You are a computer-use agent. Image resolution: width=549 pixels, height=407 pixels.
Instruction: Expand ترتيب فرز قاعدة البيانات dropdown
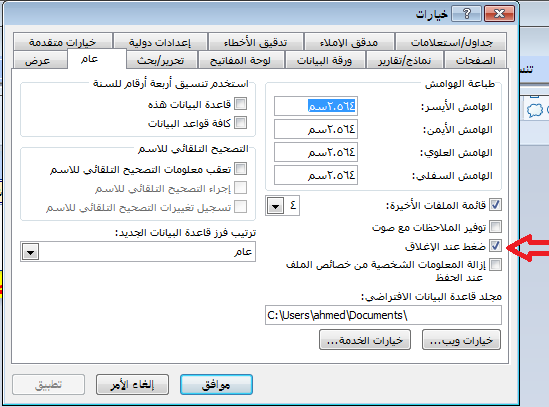(30, 252)
